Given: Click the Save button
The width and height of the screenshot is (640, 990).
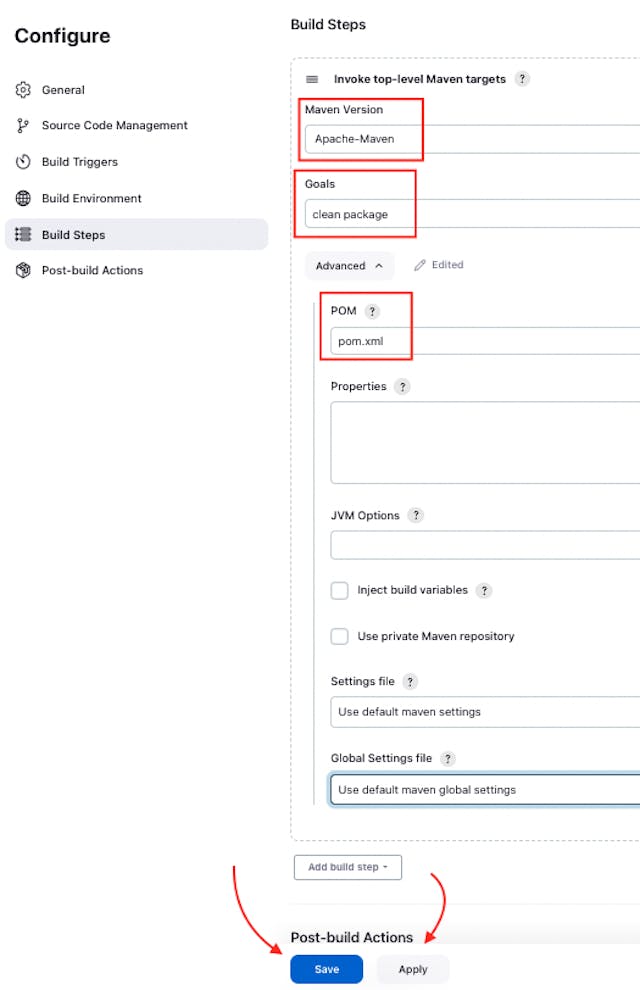Looking at the screenshot, I should click(326, 968).
